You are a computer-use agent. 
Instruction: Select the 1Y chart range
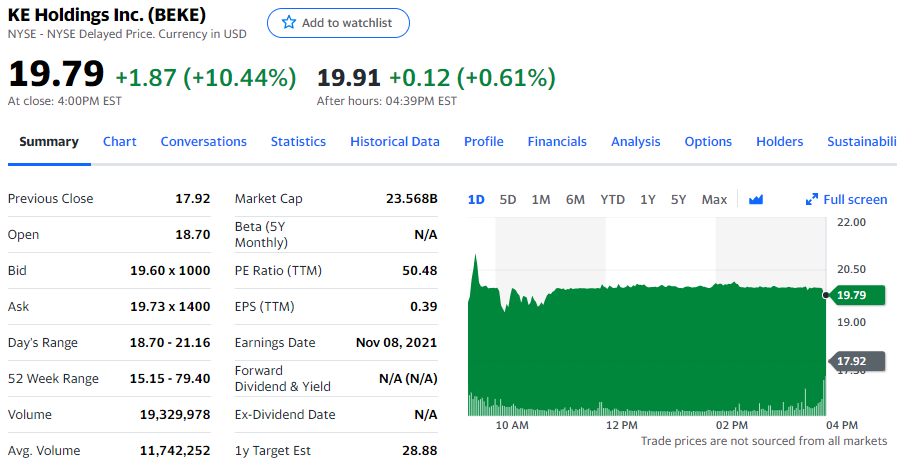pyautogui.click(x=648, y=200)
